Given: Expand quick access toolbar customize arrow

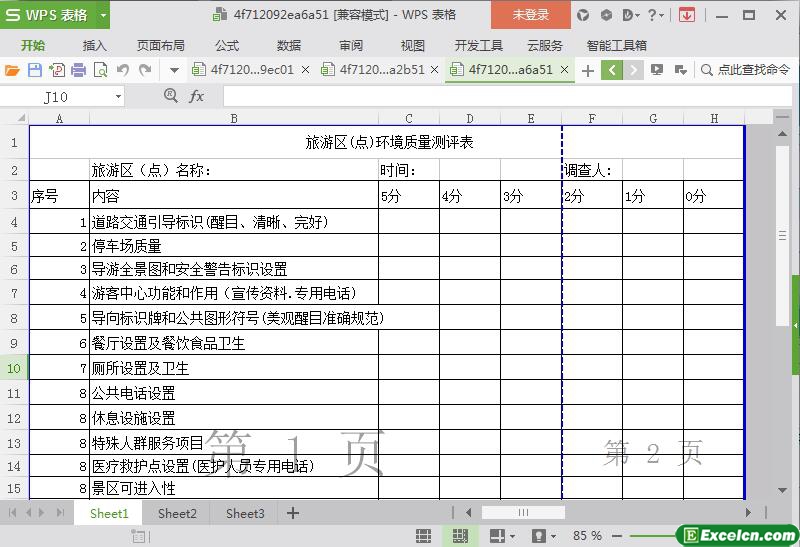Looking at the screenshot, I should [x=174, y=70].
